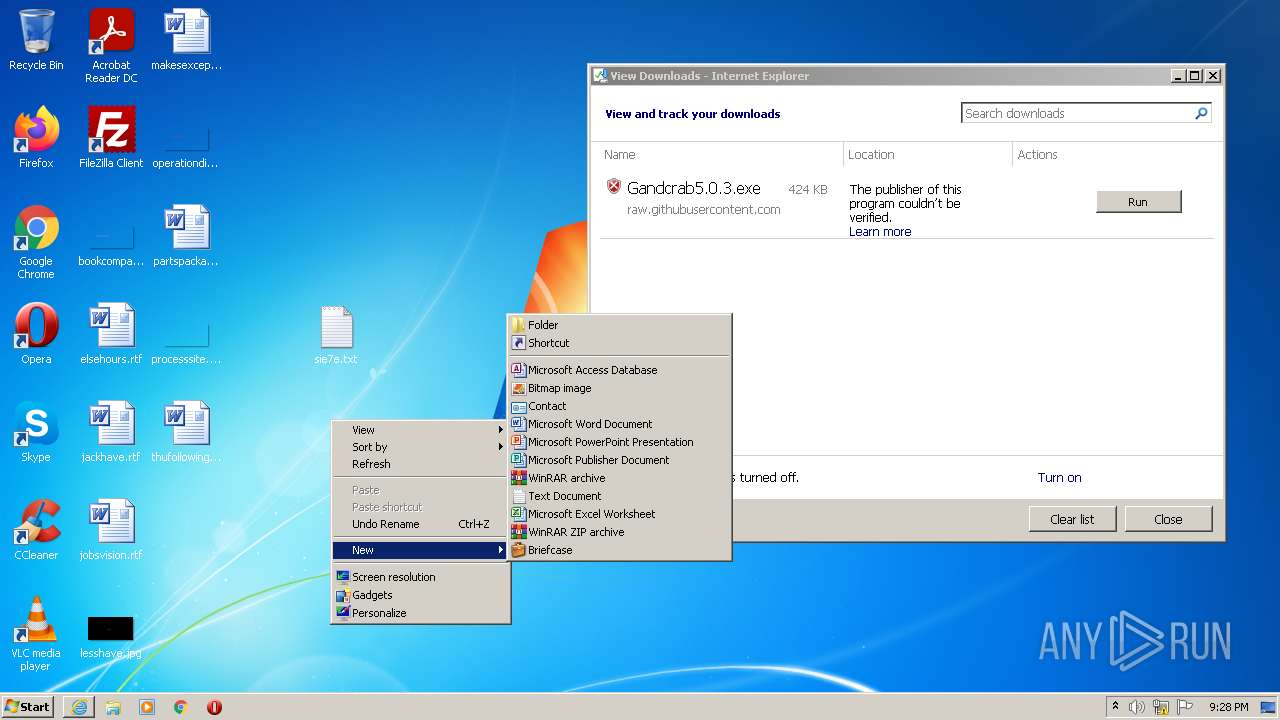Create a new Folder
1280x720 pixels.
click(620, 325)
